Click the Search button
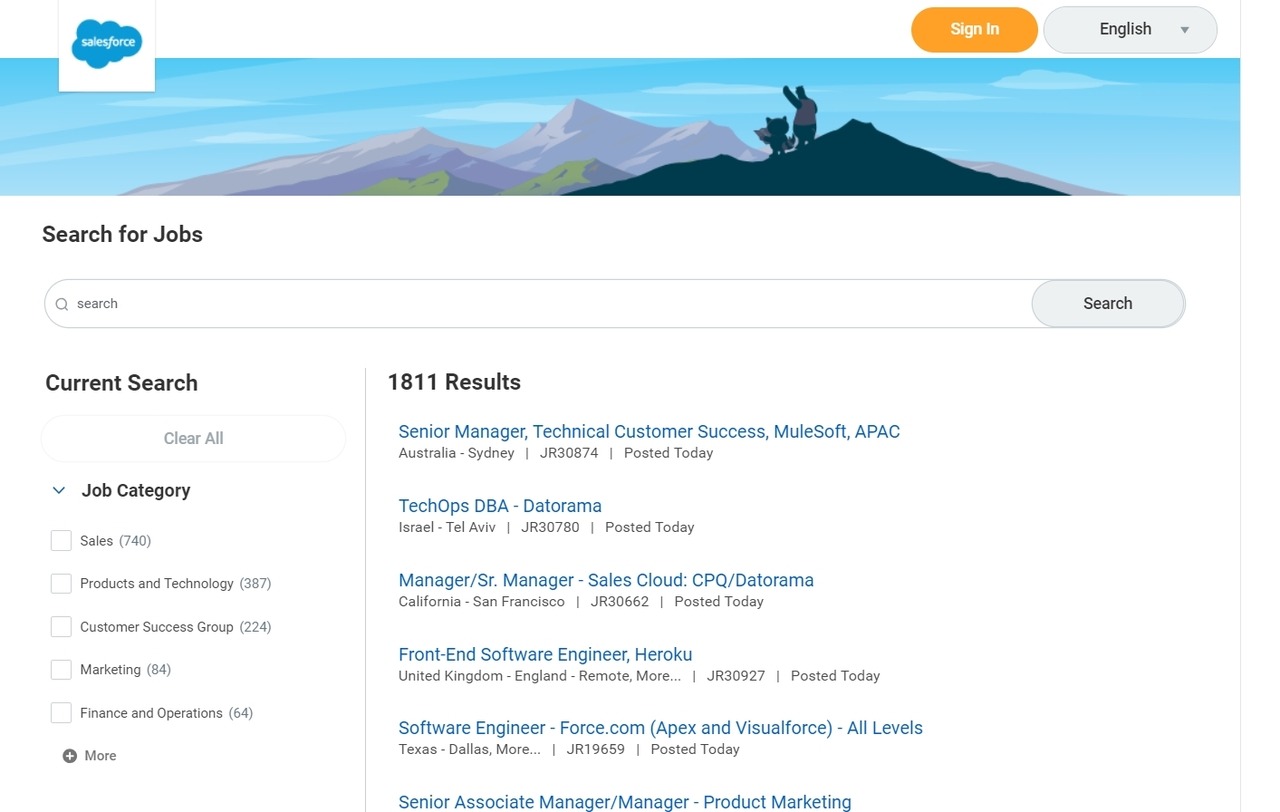Image resolution: width=1280 pixels, height=812 pixels. (x=1108, y=303)
